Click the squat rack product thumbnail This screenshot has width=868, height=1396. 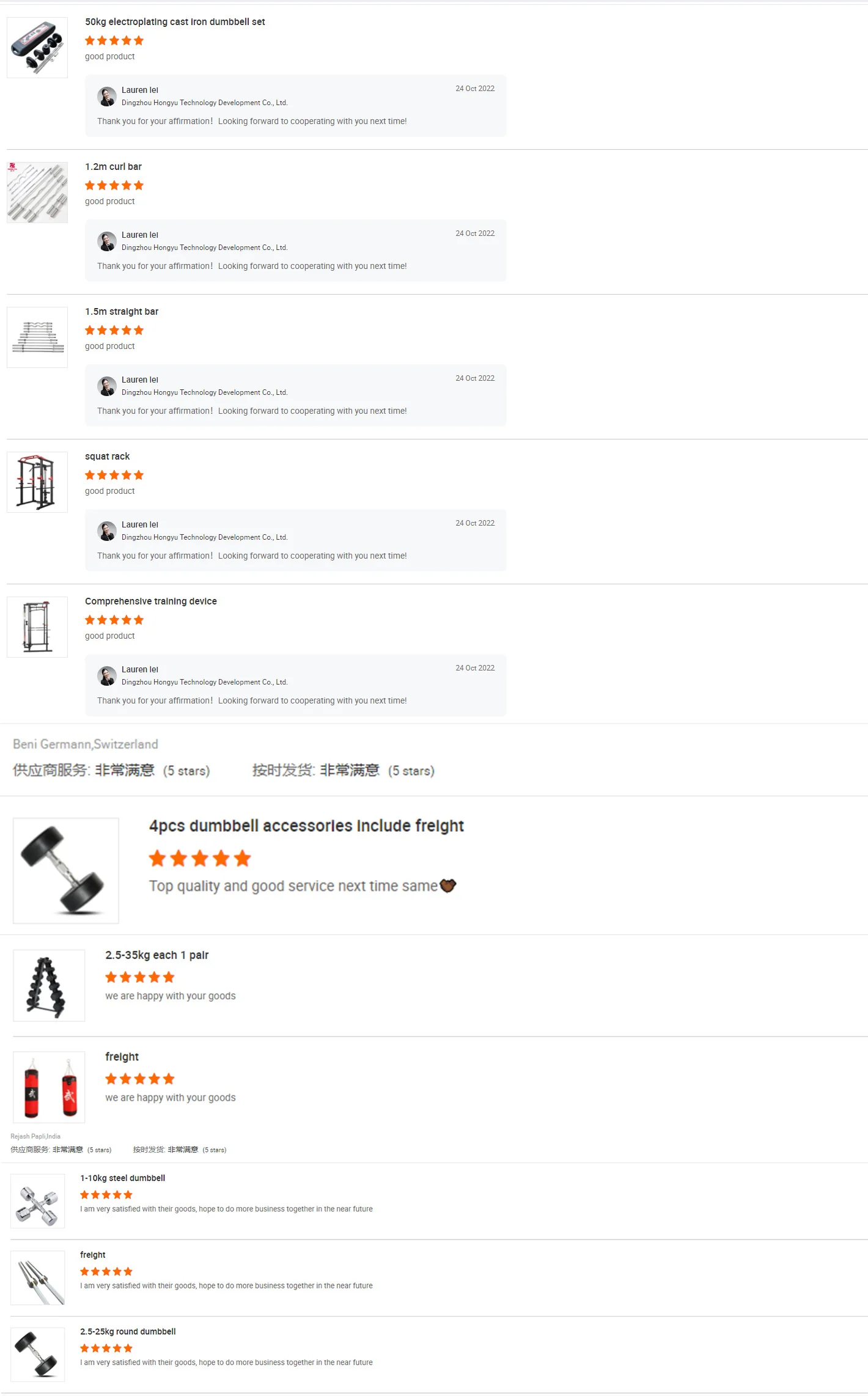(37, 482)
